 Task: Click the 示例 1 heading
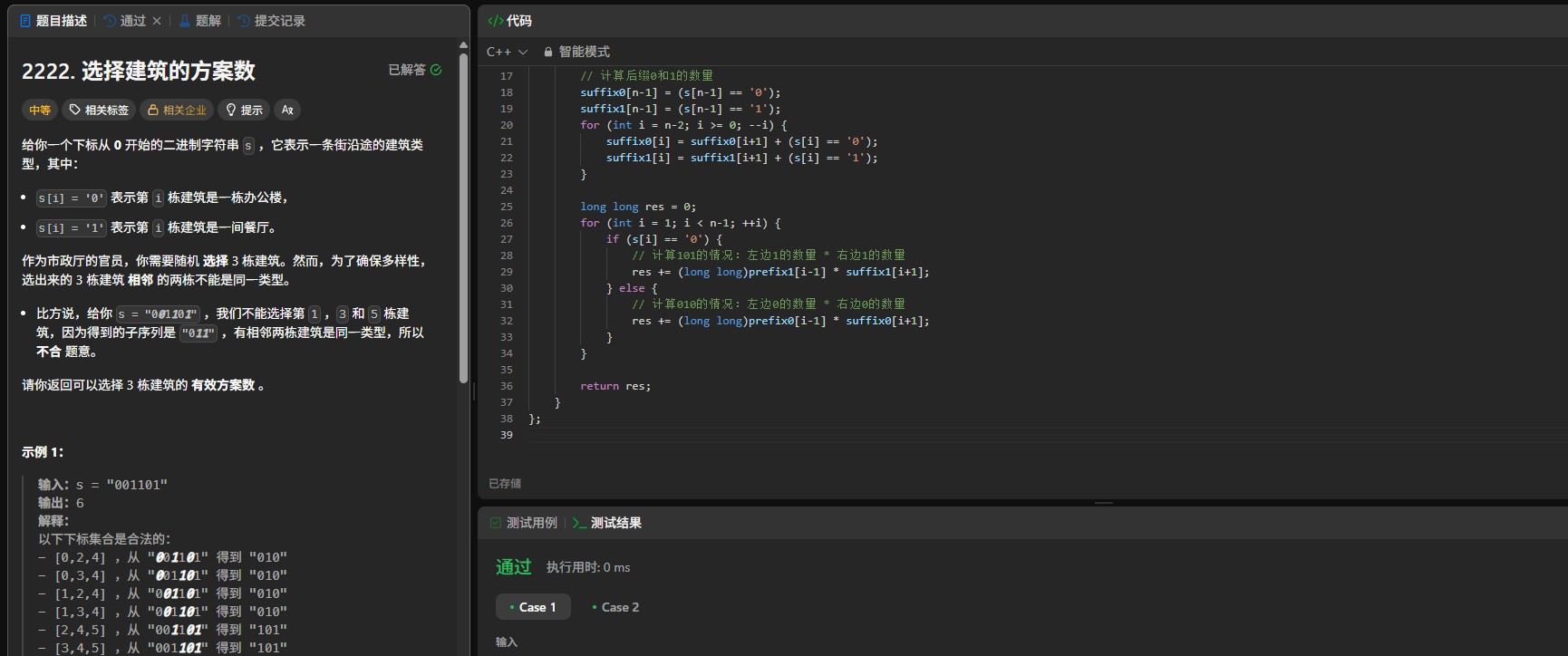click(43, 452)
